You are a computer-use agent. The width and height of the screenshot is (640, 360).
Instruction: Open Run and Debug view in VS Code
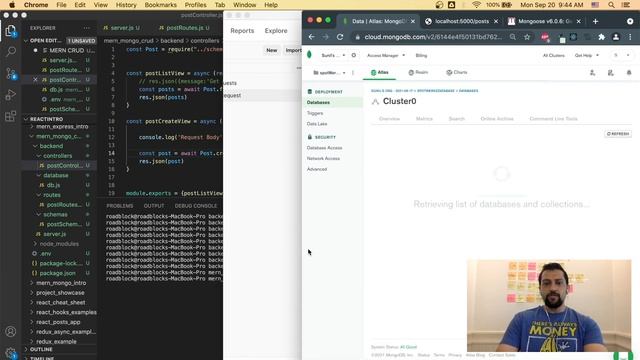[x=11, y=95]
